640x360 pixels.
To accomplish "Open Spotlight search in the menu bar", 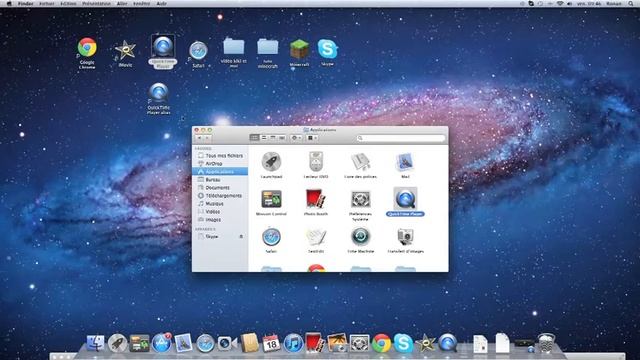I will point(630,4).
